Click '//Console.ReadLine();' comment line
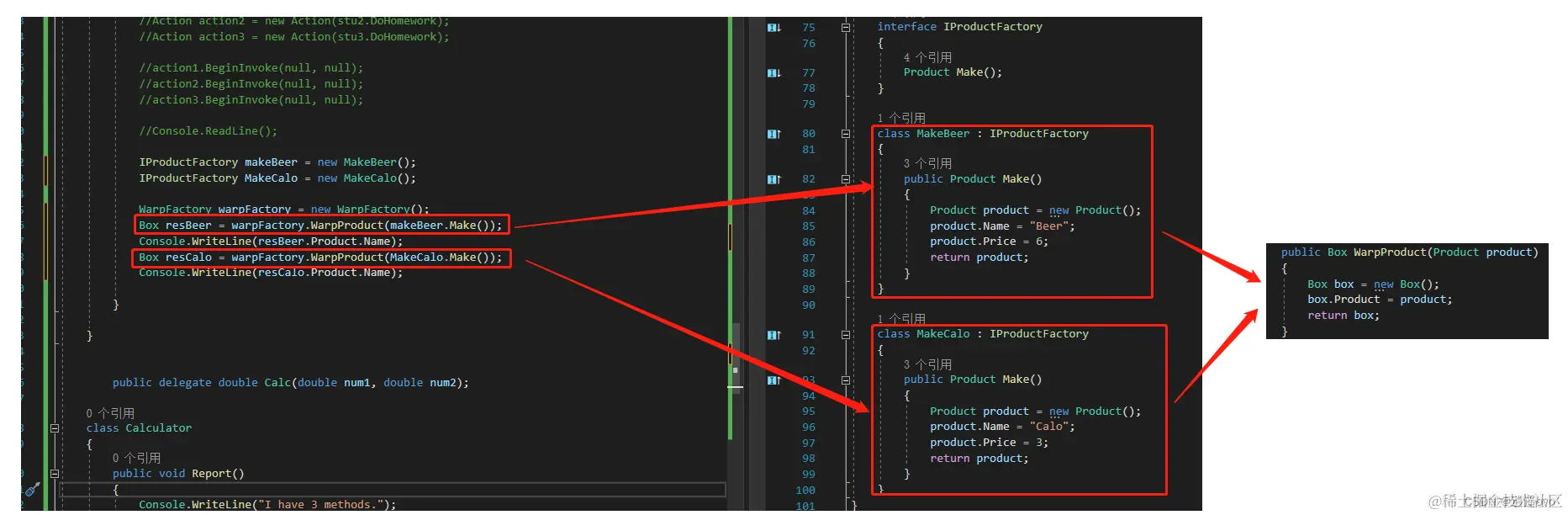This screenshot has height=515, width=1568. point(208,131)
